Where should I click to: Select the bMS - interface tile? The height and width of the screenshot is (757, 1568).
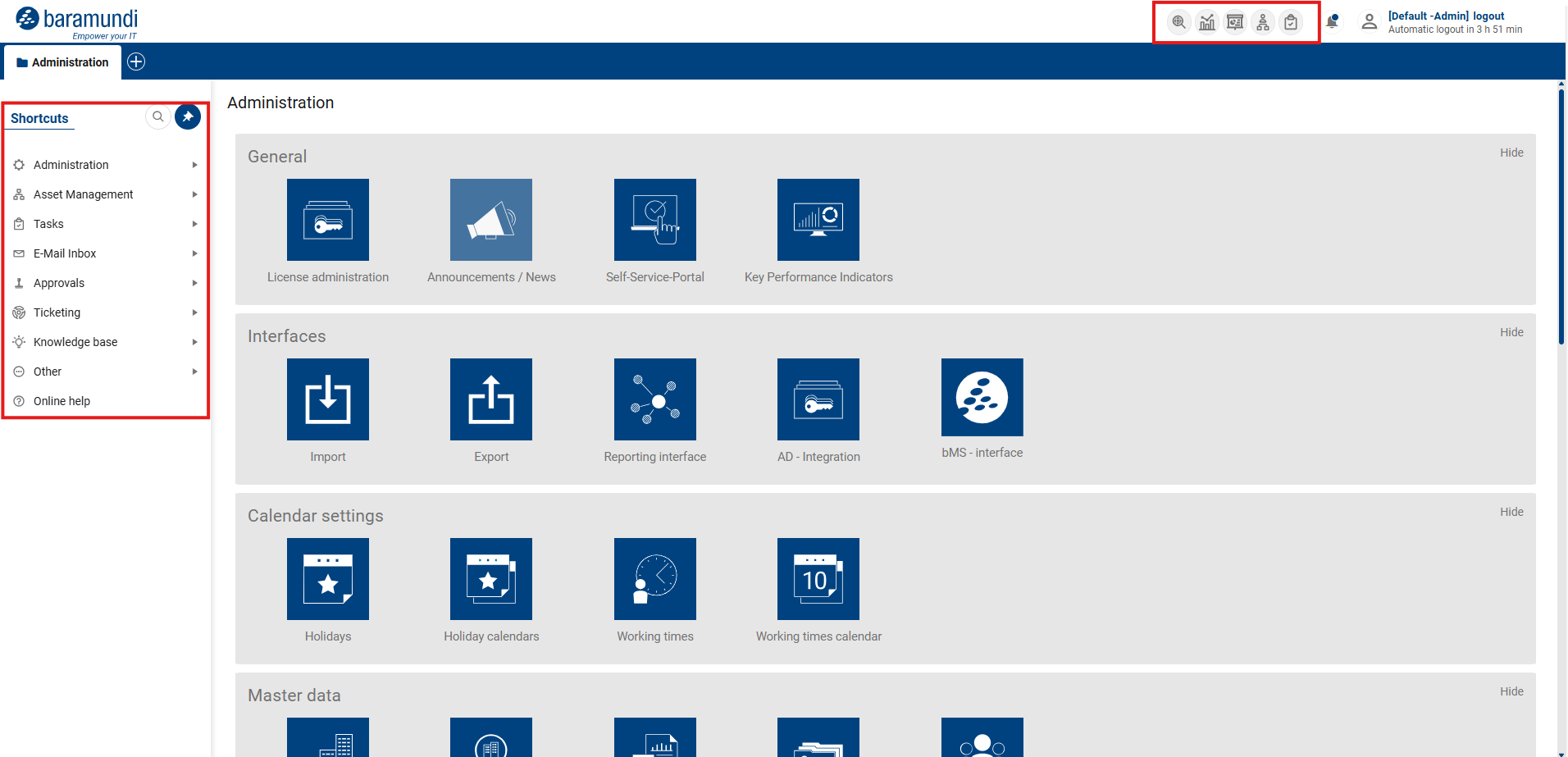coord(982,398)
